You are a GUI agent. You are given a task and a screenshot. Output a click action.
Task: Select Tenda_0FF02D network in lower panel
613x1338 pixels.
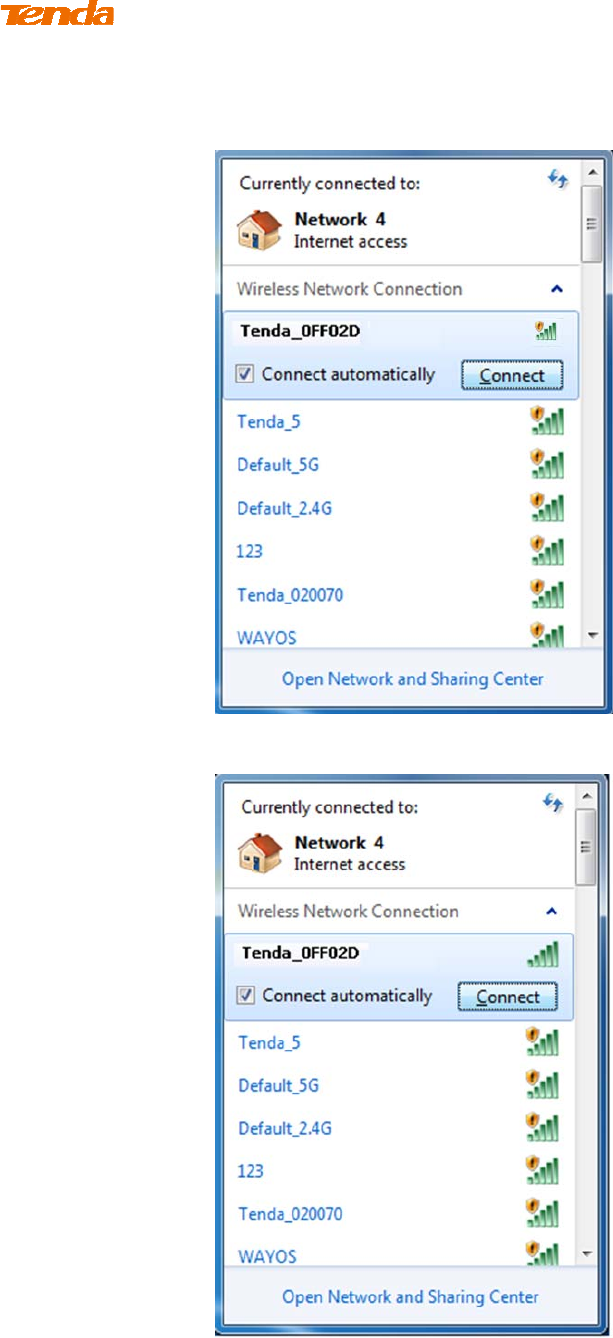301,952
